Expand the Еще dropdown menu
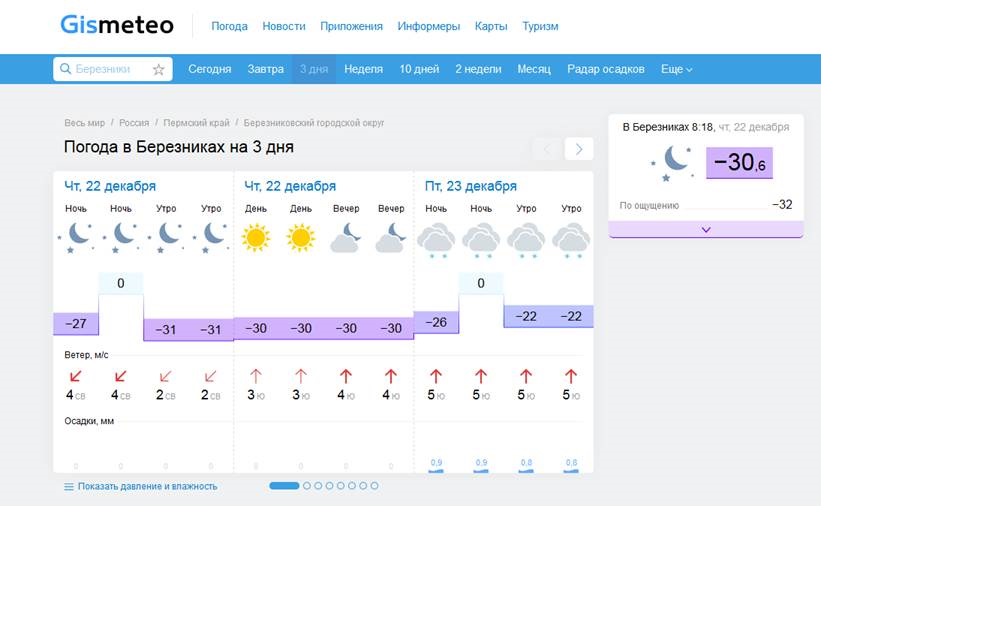1008x630 pixels. click(676, 69)
